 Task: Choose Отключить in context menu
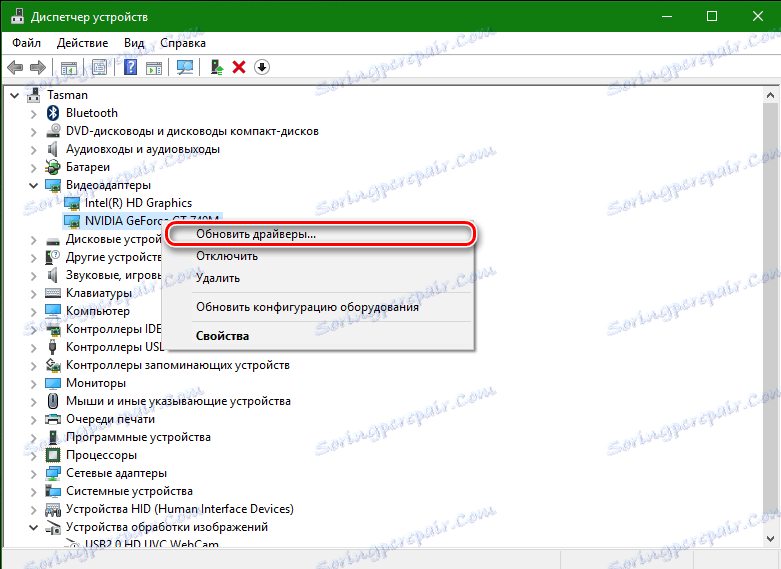click(318, 256)
